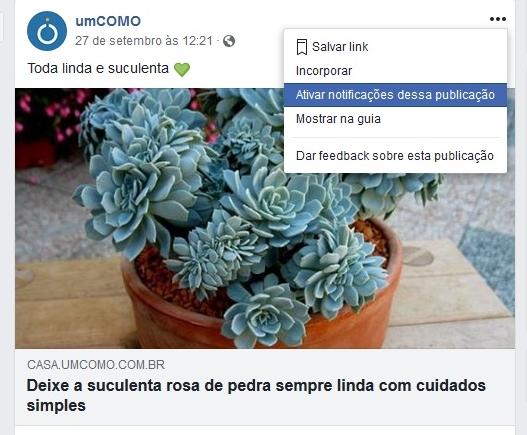This screenshot has height=435, width=527.
Task: Click the 27 de setembro timestamp
Action: pyautogui.click(x=144, y=41)
